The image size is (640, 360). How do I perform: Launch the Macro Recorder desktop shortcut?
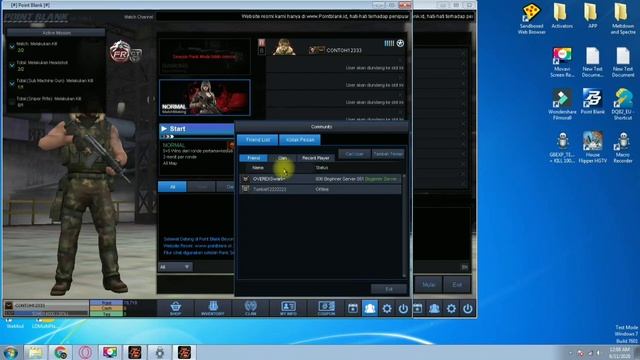pyautogui.click(x=623, y=147)
